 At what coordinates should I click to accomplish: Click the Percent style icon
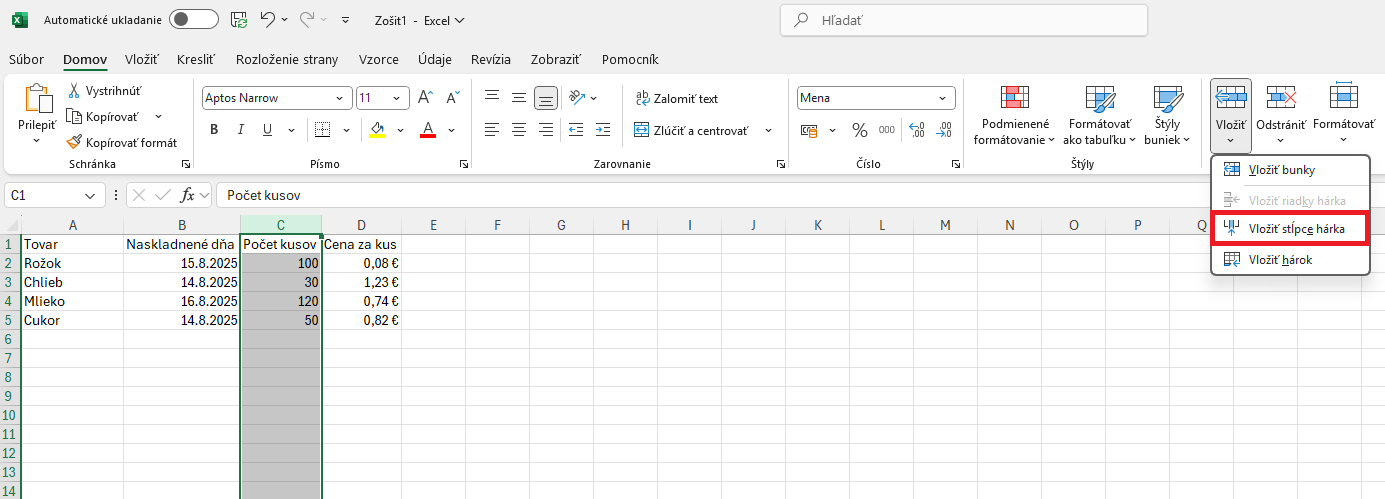860,130
